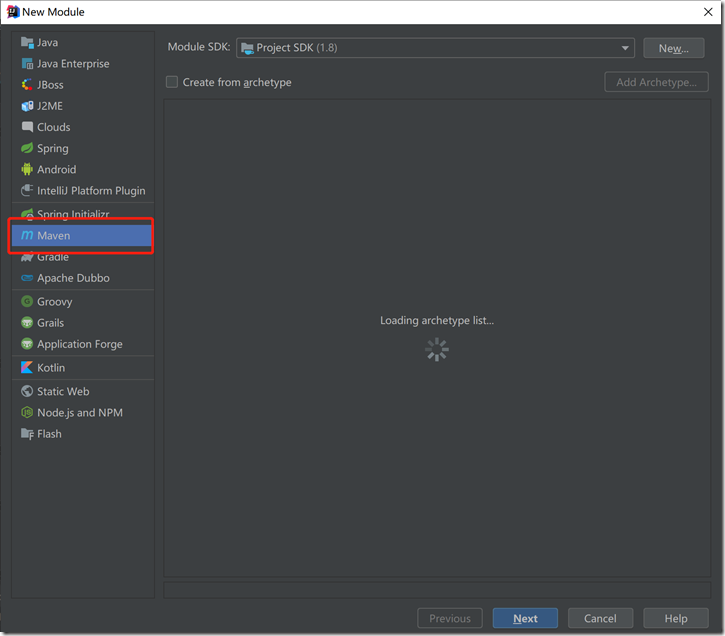Click the Loading archetype list text
725x636 pixels.
pos(437,320)
